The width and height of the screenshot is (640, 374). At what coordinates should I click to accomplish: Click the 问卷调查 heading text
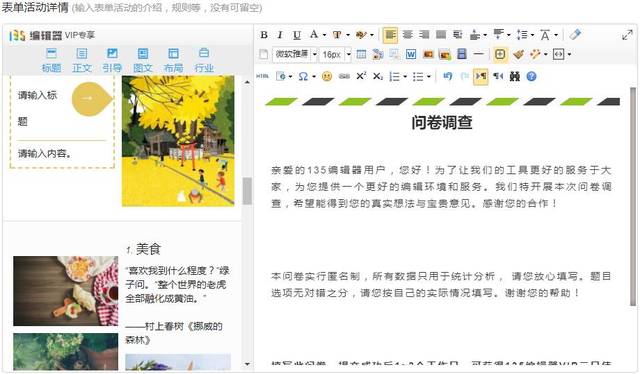(x=442, y=122)
